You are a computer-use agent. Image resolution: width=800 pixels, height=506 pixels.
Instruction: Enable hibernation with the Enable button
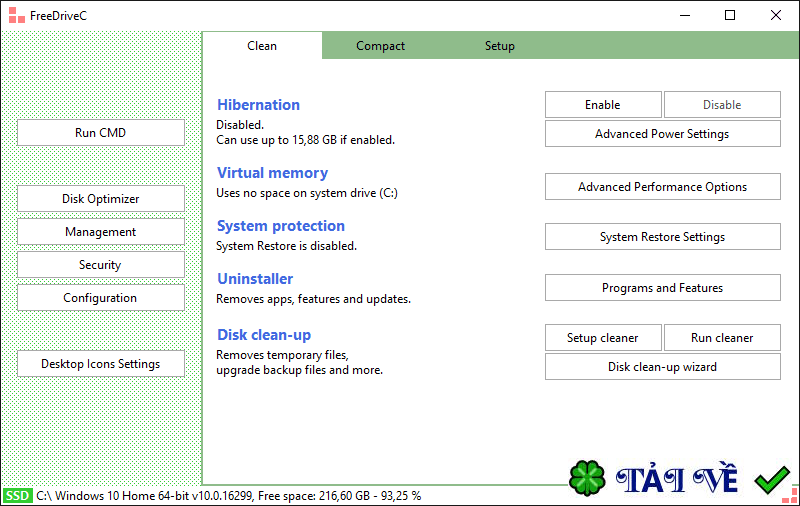click(603, 105)
